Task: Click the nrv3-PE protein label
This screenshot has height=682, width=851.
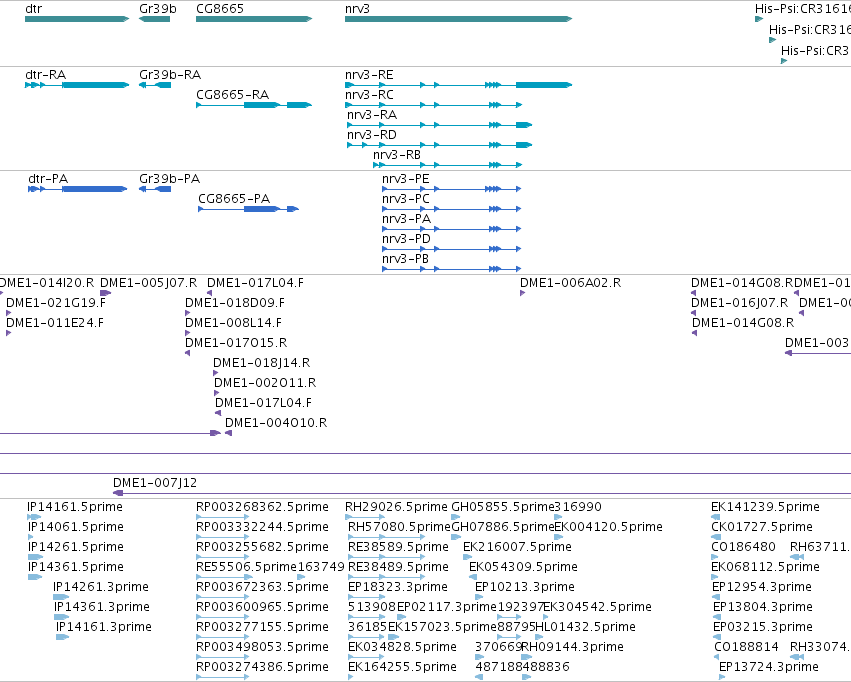Action: (x=405, y=179)
